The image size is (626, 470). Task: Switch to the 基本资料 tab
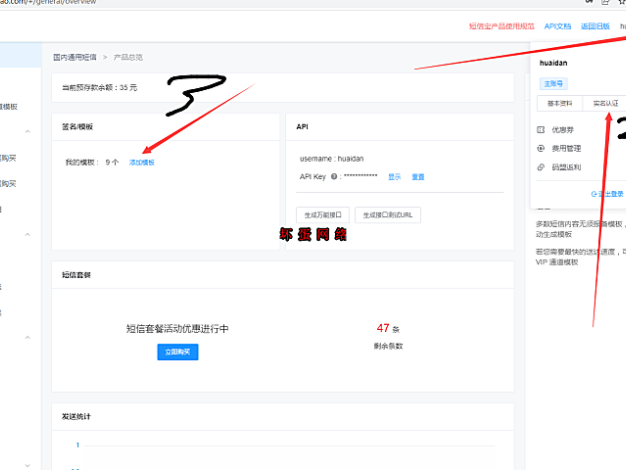point(560,103)
